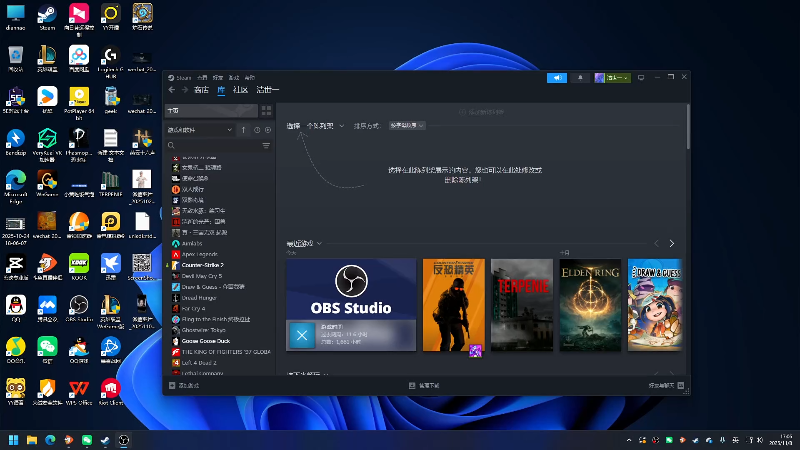Select Left 4 Dead 2 in list
This screenshot has height=450, width=800.
pos(199,363)
